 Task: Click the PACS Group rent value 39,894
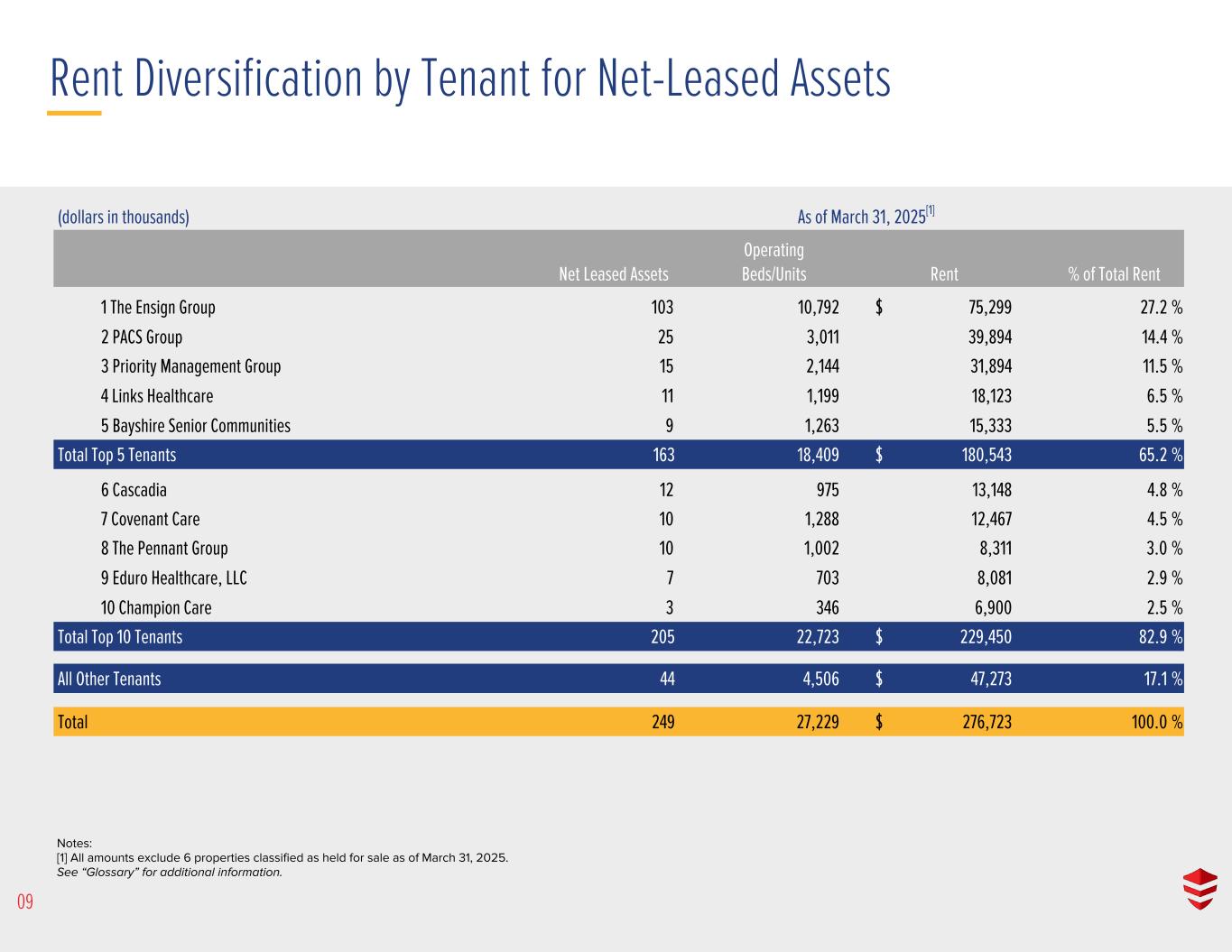989,337
